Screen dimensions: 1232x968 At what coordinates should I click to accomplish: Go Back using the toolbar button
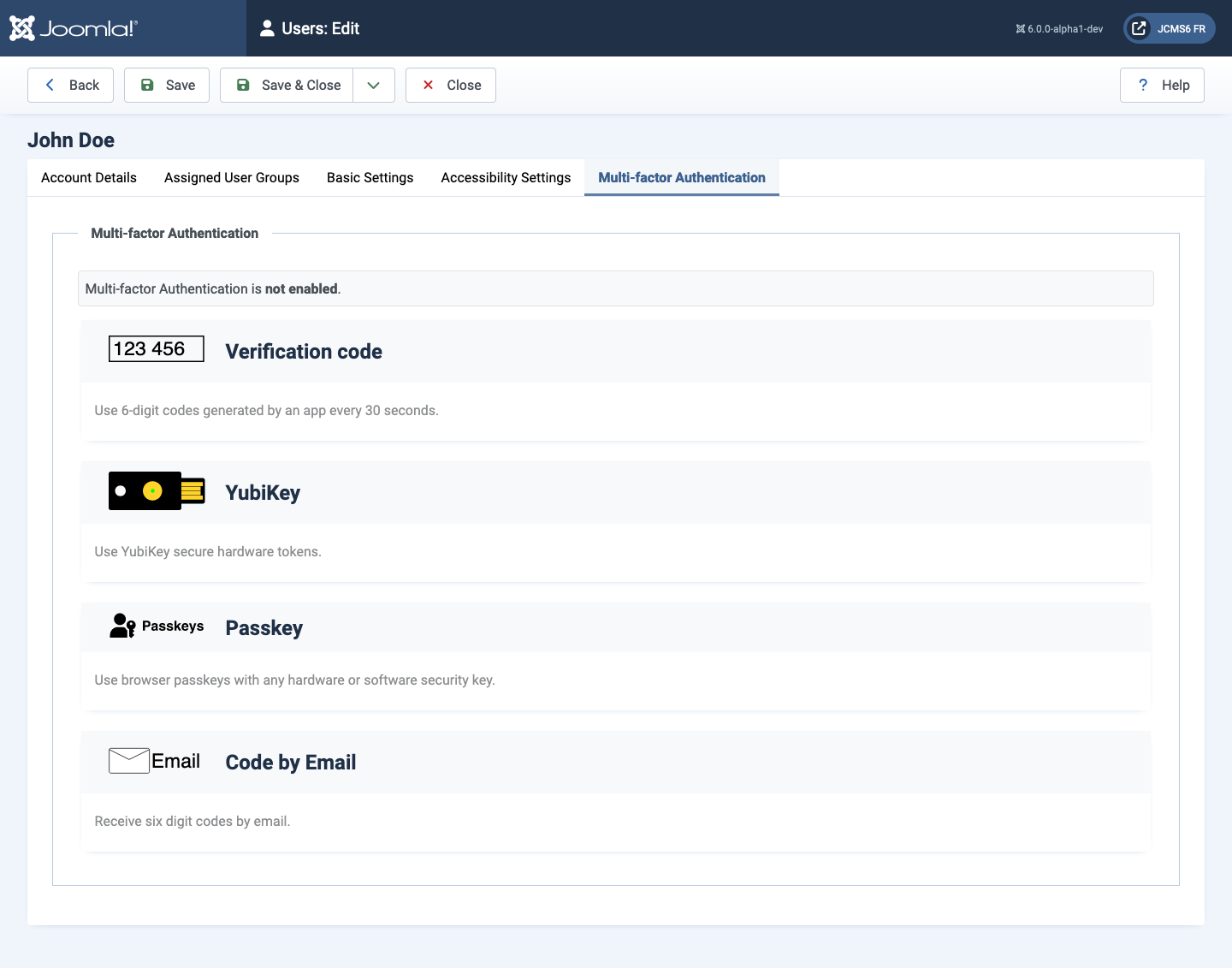tap(70, 85)
